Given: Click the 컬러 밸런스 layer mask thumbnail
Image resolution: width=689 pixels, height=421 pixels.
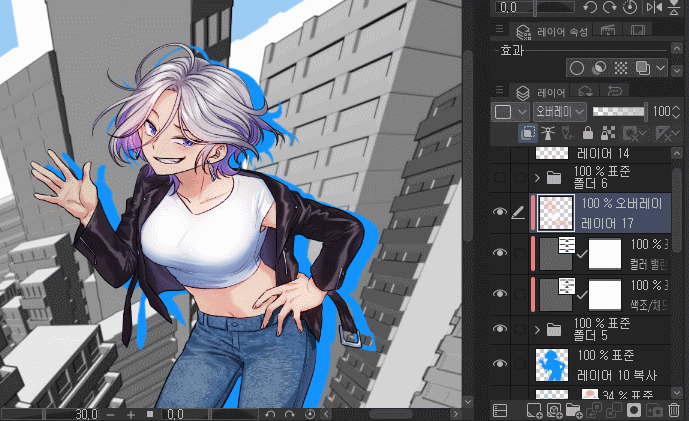Looking at the screenshot, I should tap(605, 254).
